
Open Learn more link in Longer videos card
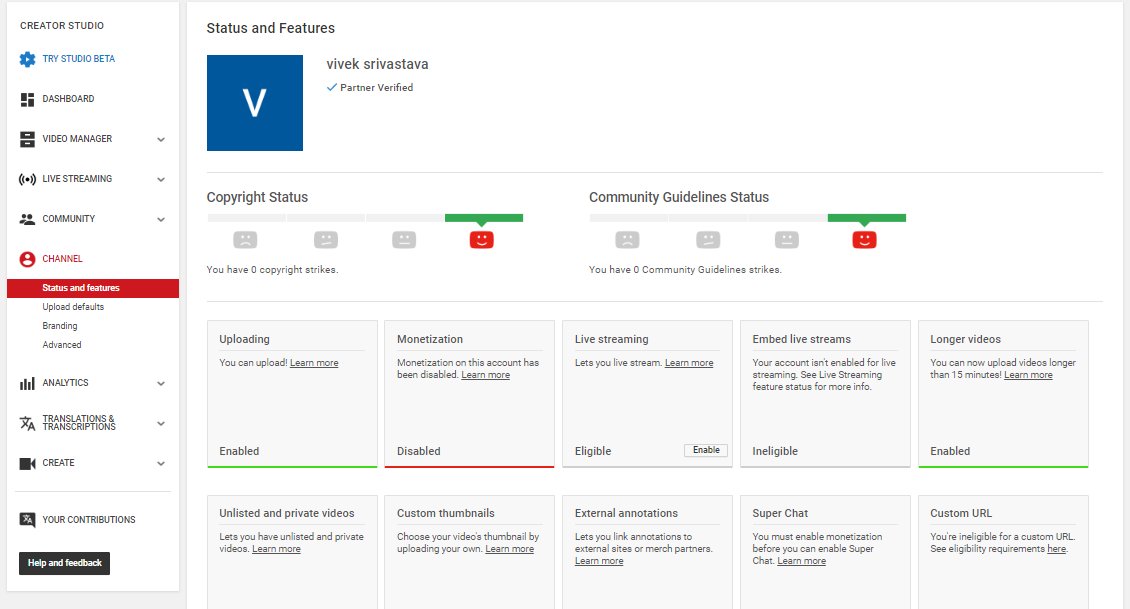(x=1028, y=375)
